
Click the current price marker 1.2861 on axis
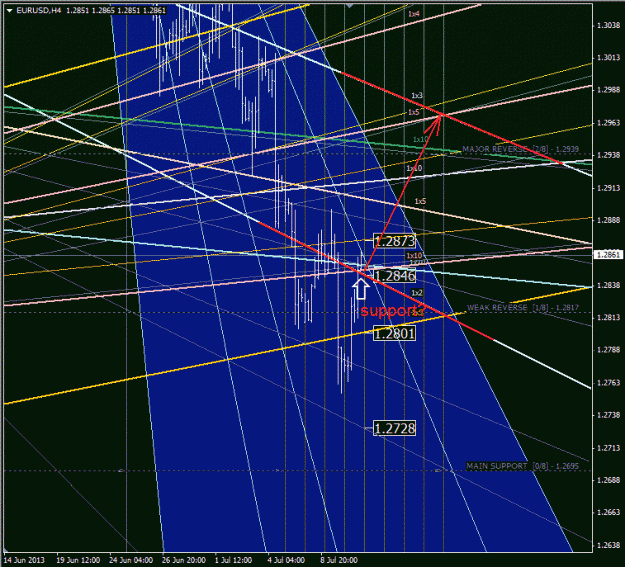tap(608, 254)
